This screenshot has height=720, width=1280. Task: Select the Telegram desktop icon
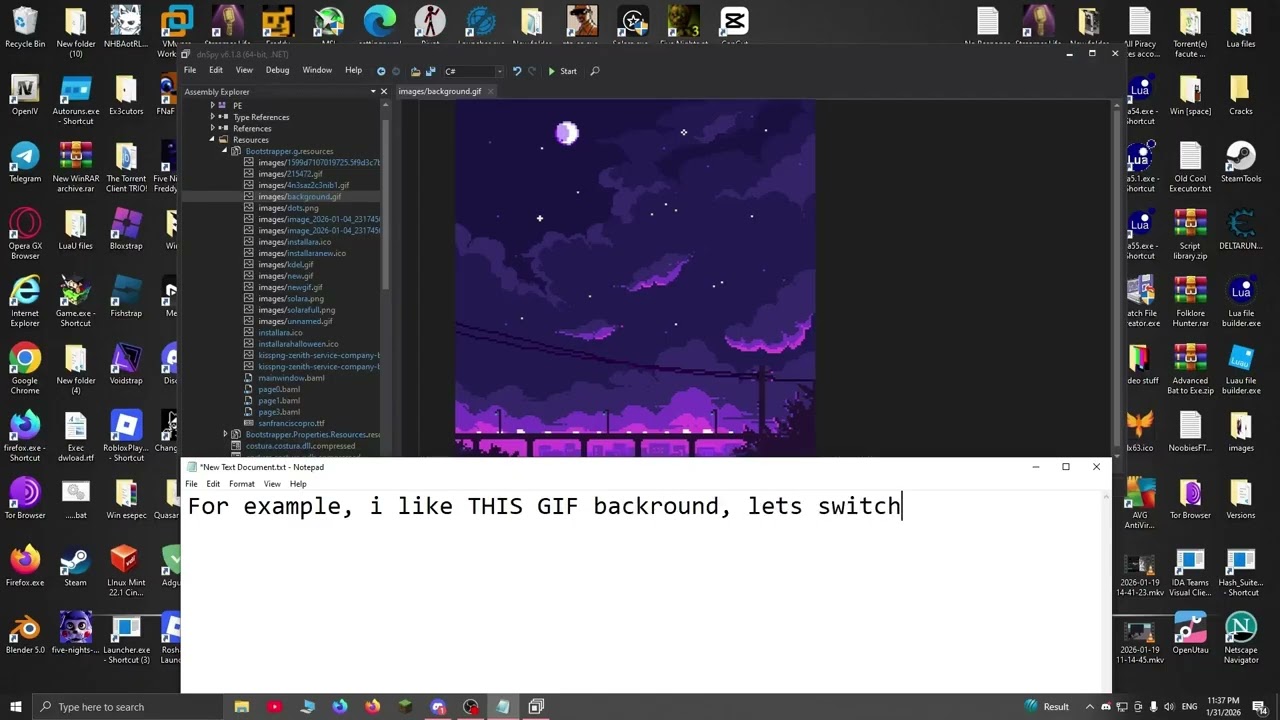tap(25, 162)
